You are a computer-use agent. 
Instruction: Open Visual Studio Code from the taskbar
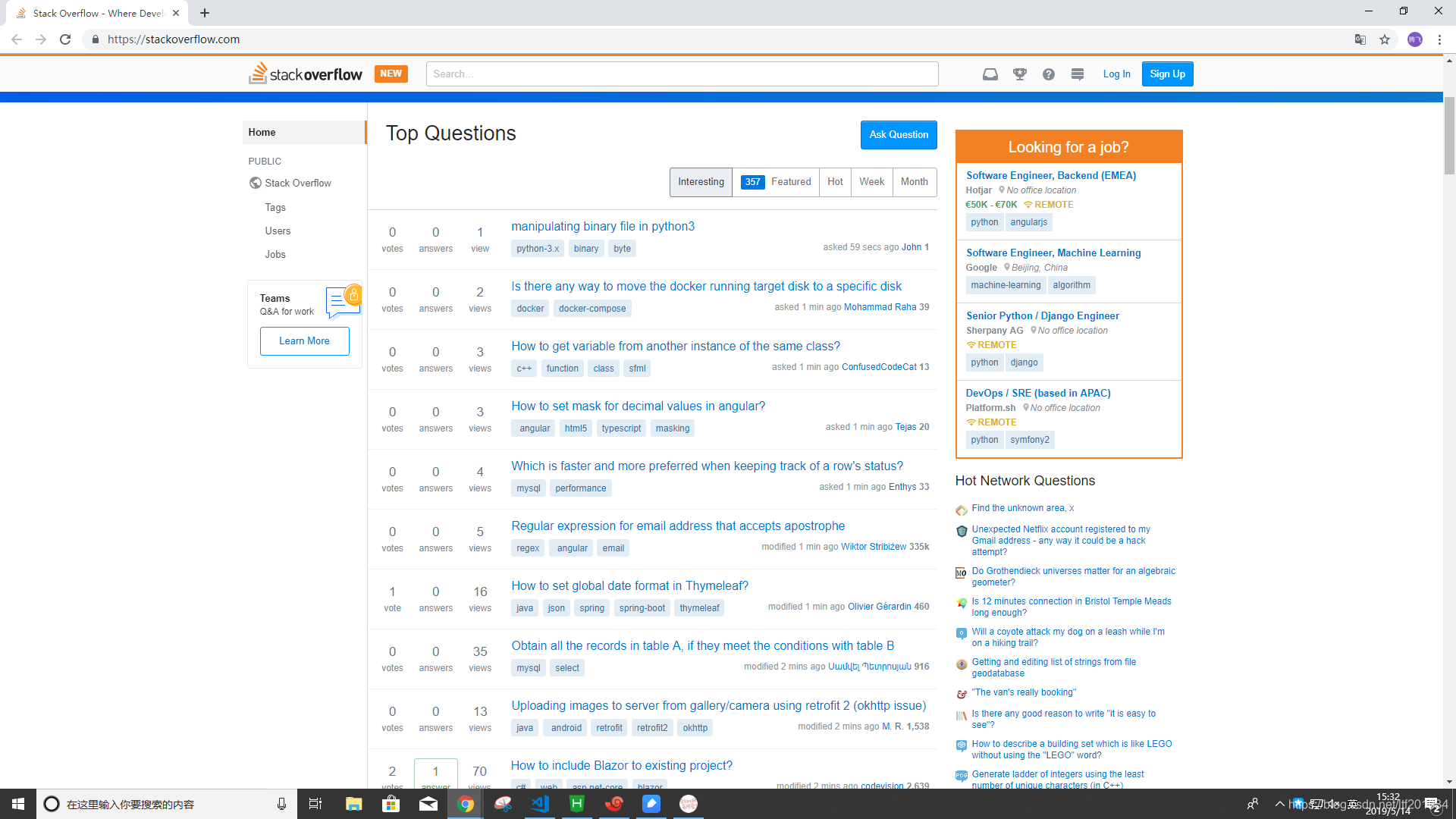pyautogui.click(x=540, y=804)
